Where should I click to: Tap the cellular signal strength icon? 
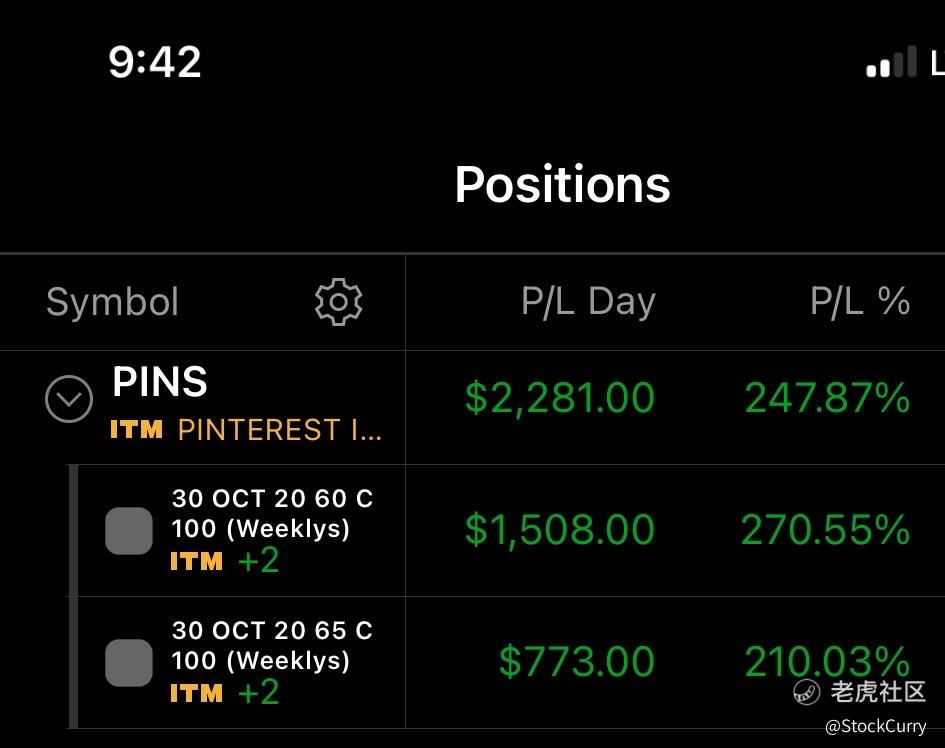[891, 62]
